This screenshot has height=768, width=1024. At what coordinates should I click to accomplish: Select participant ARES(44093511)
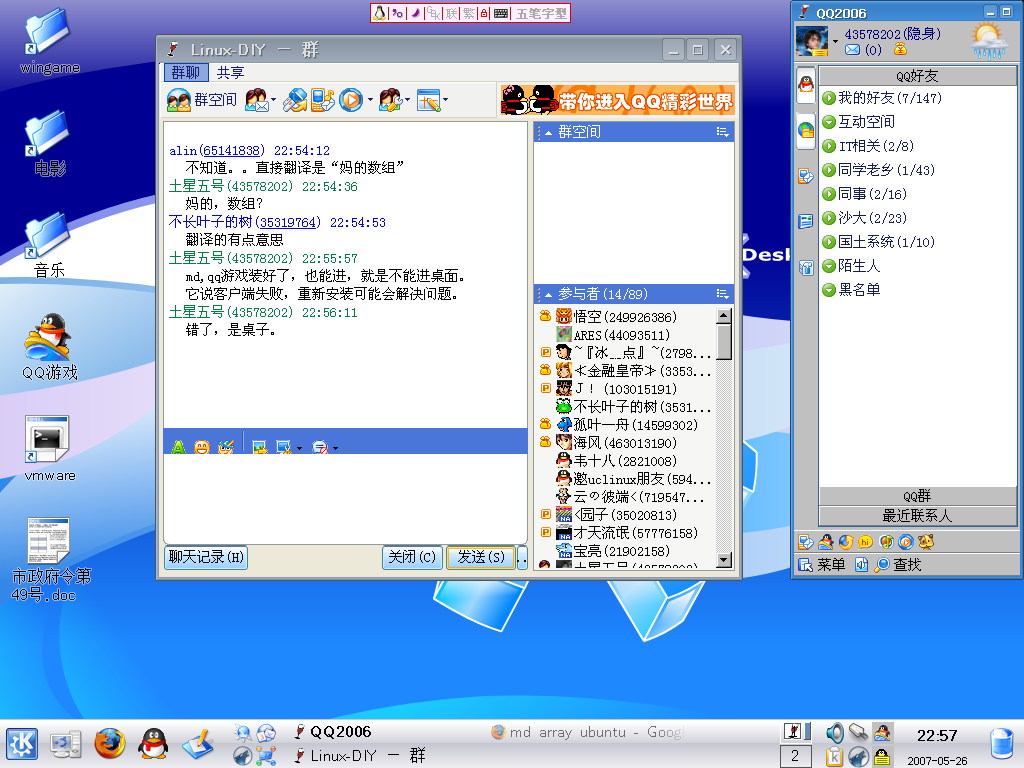[624, 335]
